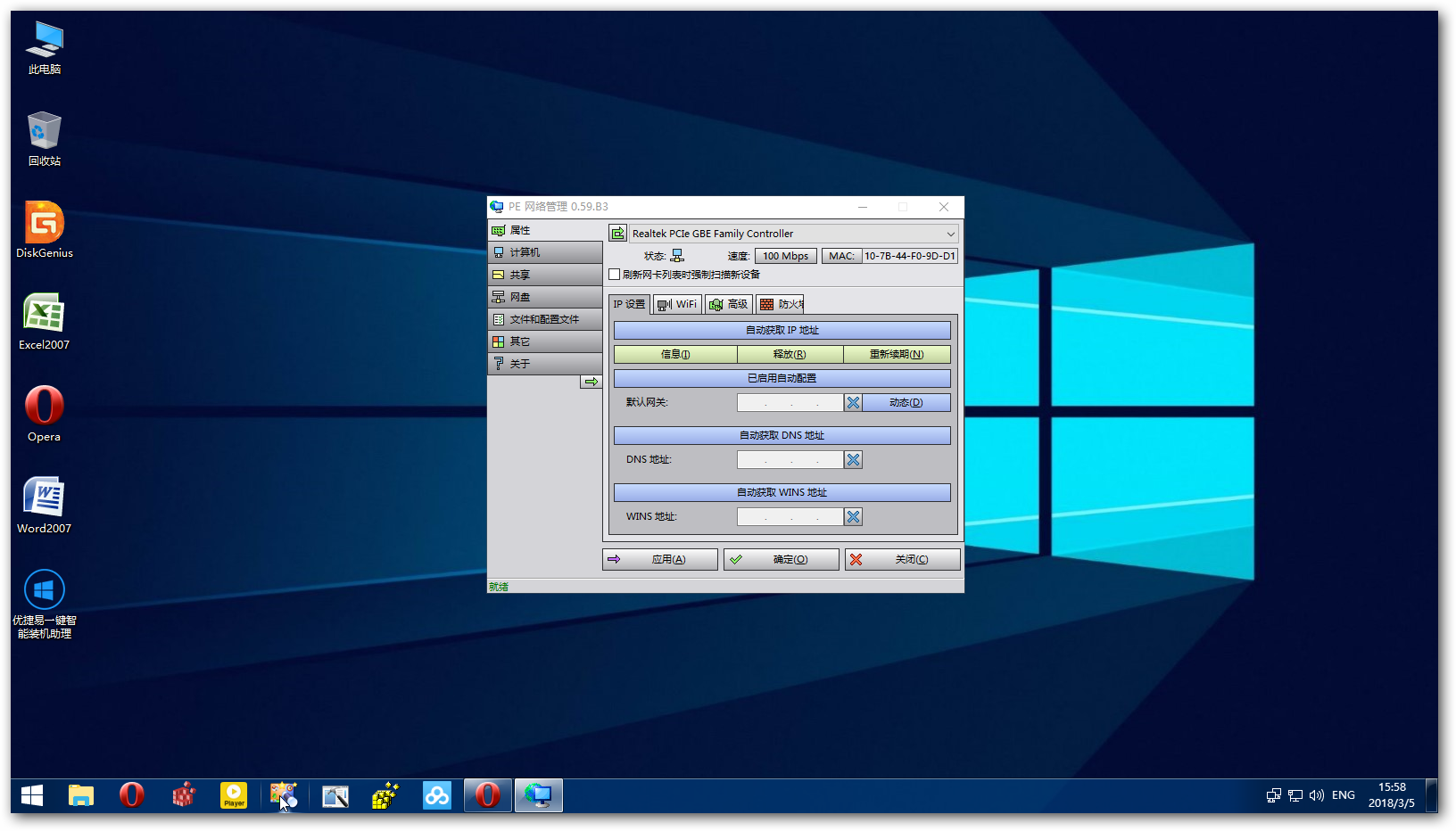
Task: Click the WINS 地址 input field
Action: 790,517
